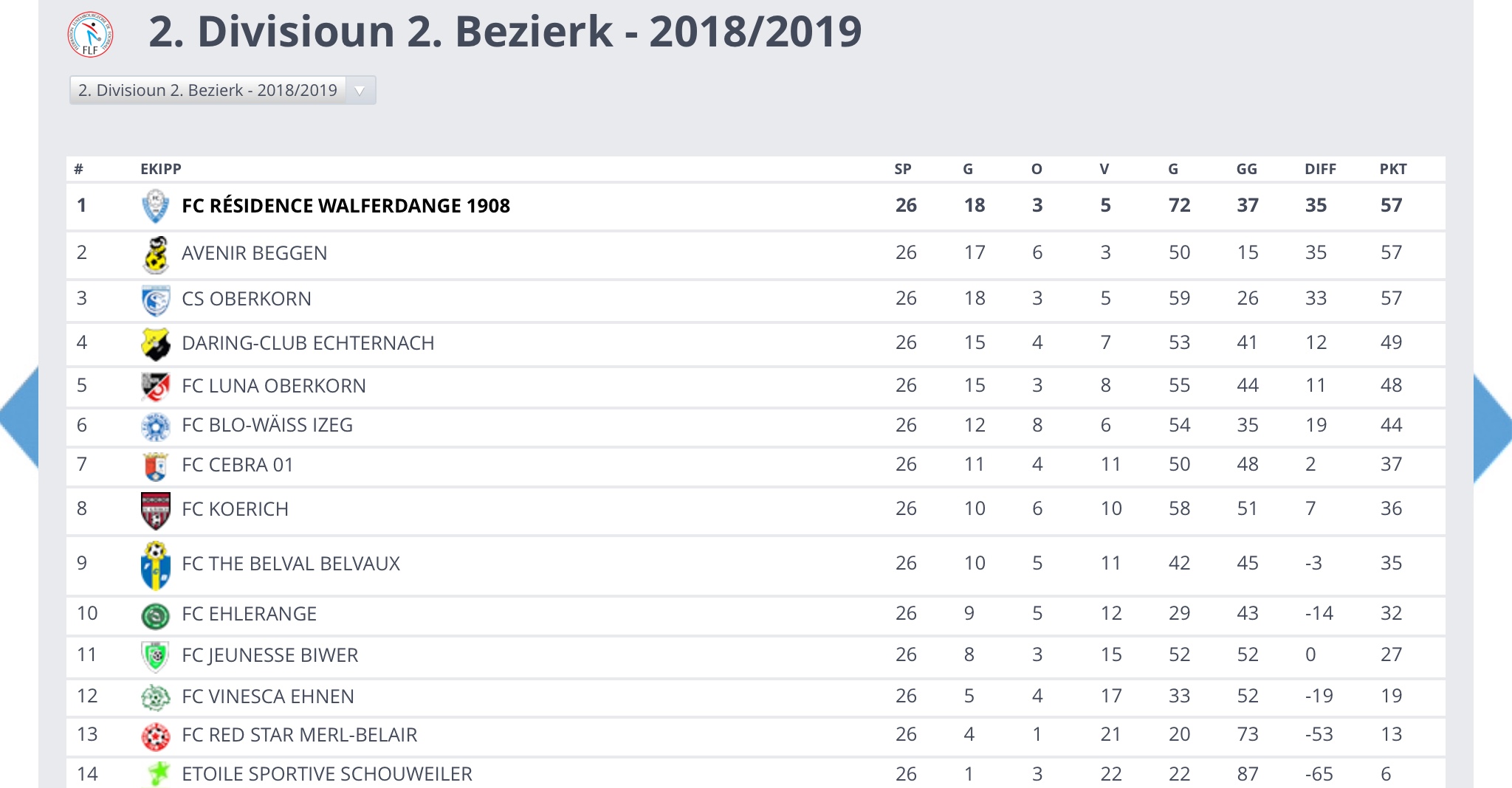Select the FC Jeunesse Biwer badge

156,654
